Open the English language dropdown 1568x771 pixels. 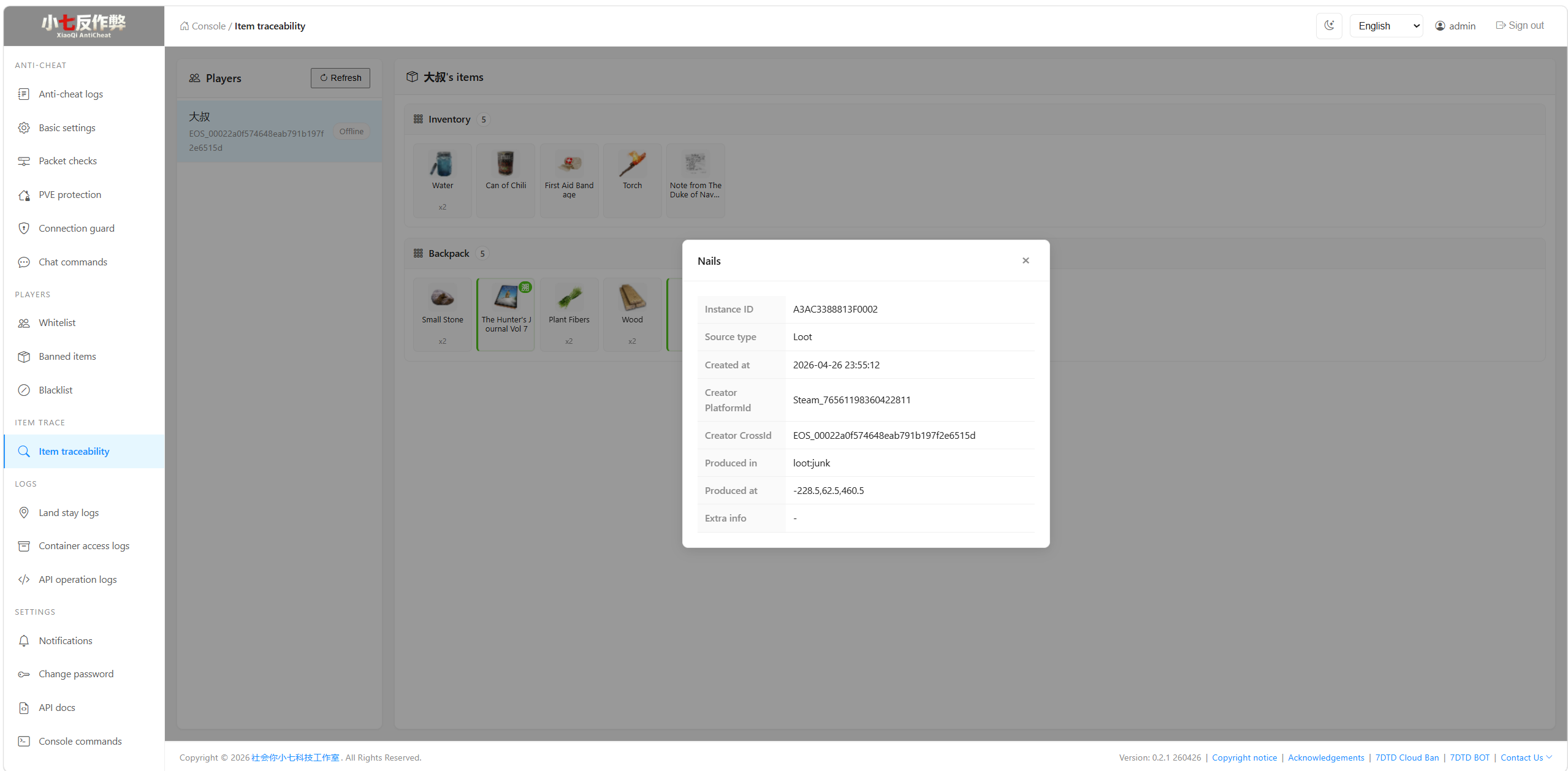pos(1387,26)
